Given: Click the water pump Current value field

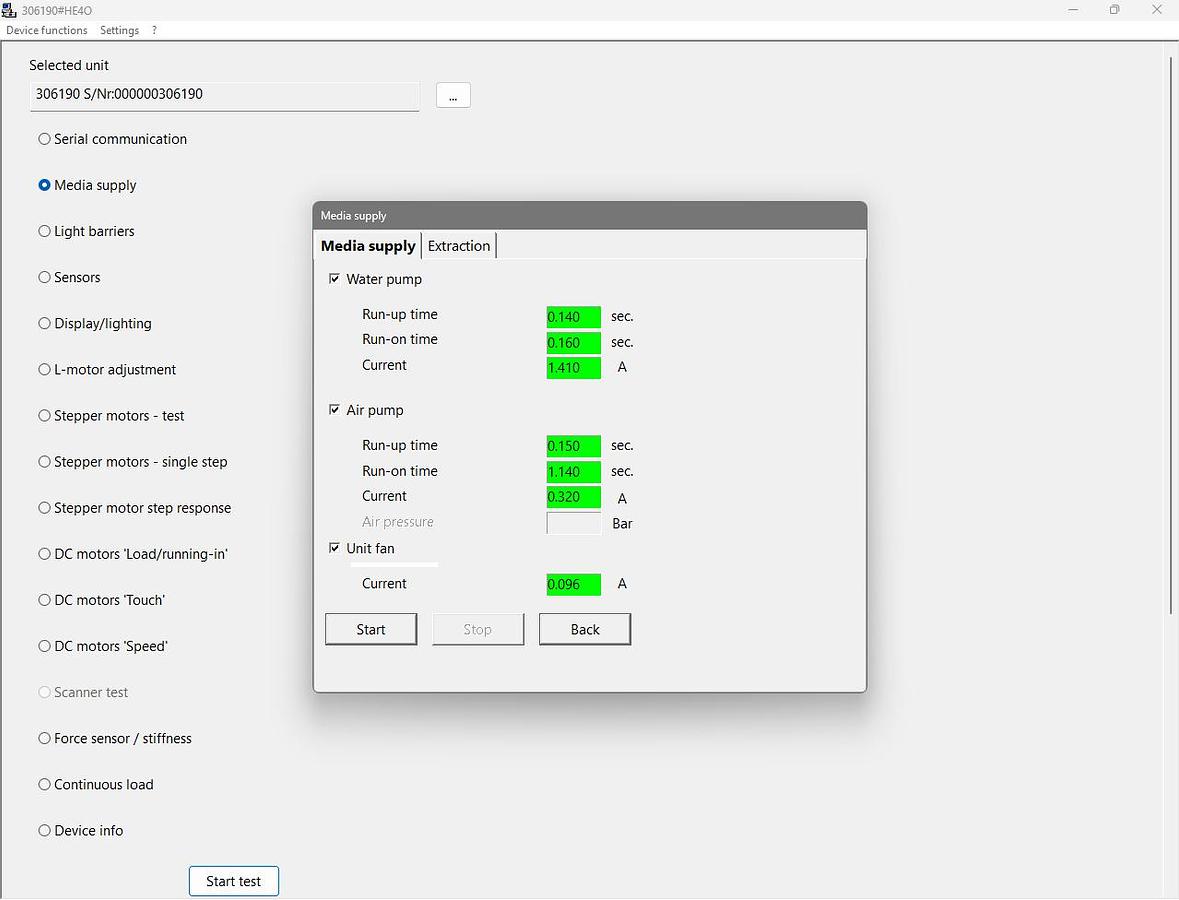Looking at the screenshot, I should click(x=573, y=368).
